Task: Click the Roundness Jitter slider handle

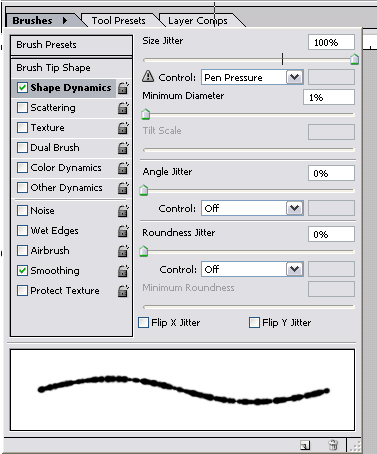Action: (144, 251)
